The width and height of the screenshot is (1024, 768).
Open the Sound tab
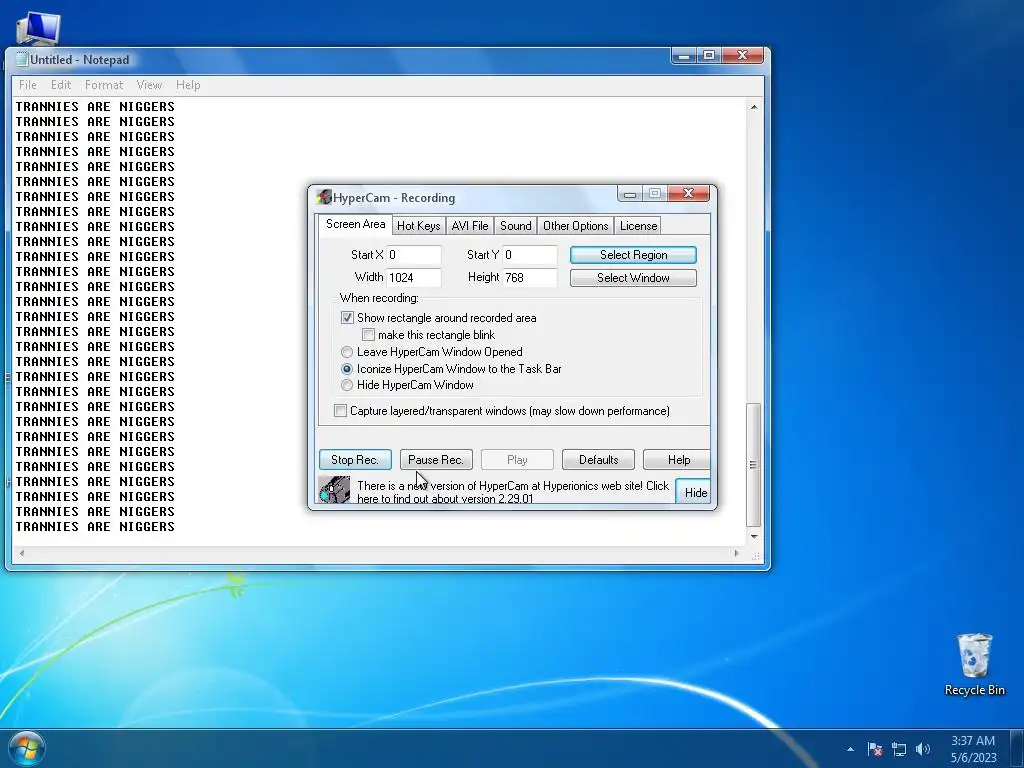pyautogui.click(x=515, y=226)
